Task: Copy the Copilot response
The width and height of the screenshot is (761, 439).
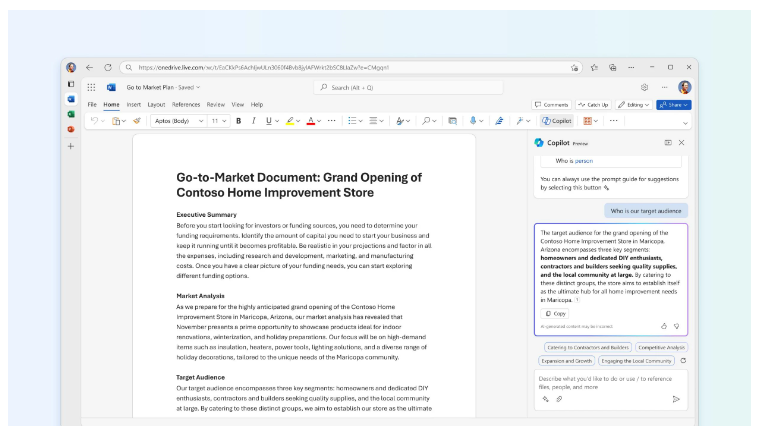Action: pyautogui.click(x=555, y=314)
